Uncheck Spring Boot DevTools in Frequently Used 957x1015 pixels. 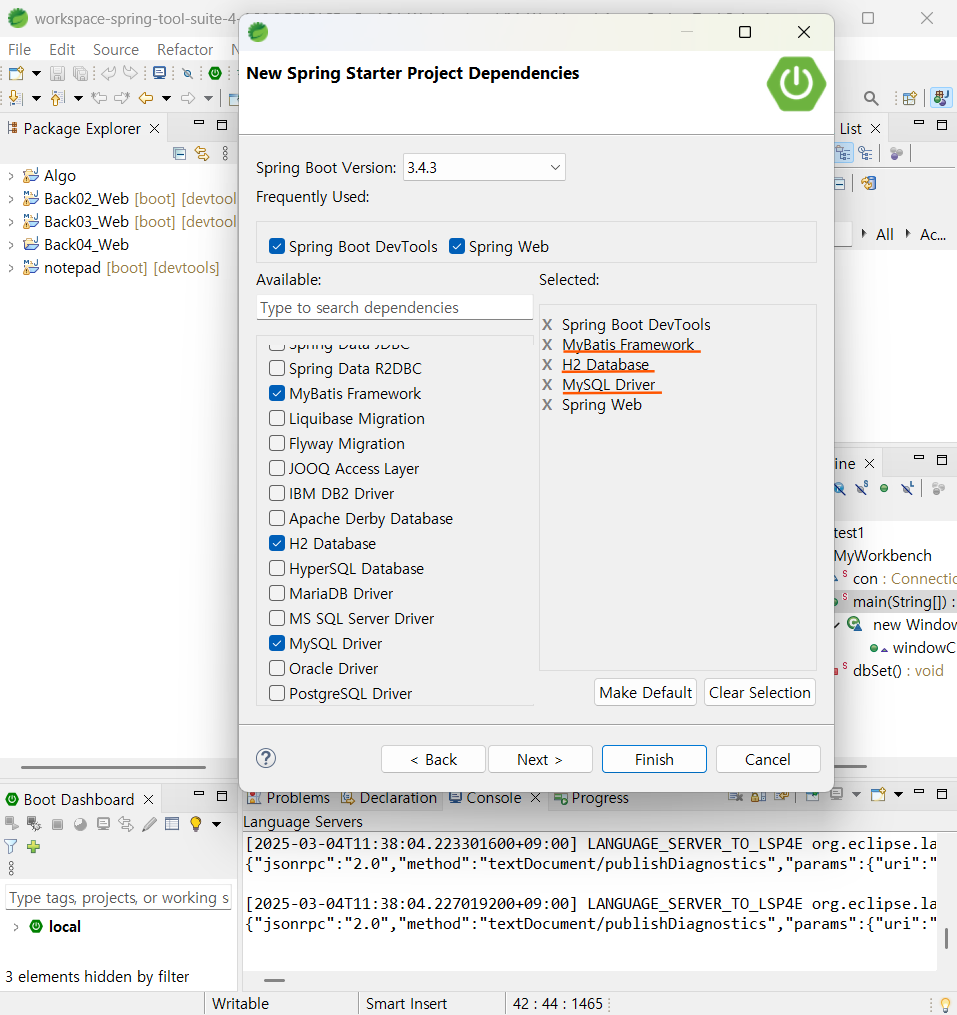click(x=276, y=247)
